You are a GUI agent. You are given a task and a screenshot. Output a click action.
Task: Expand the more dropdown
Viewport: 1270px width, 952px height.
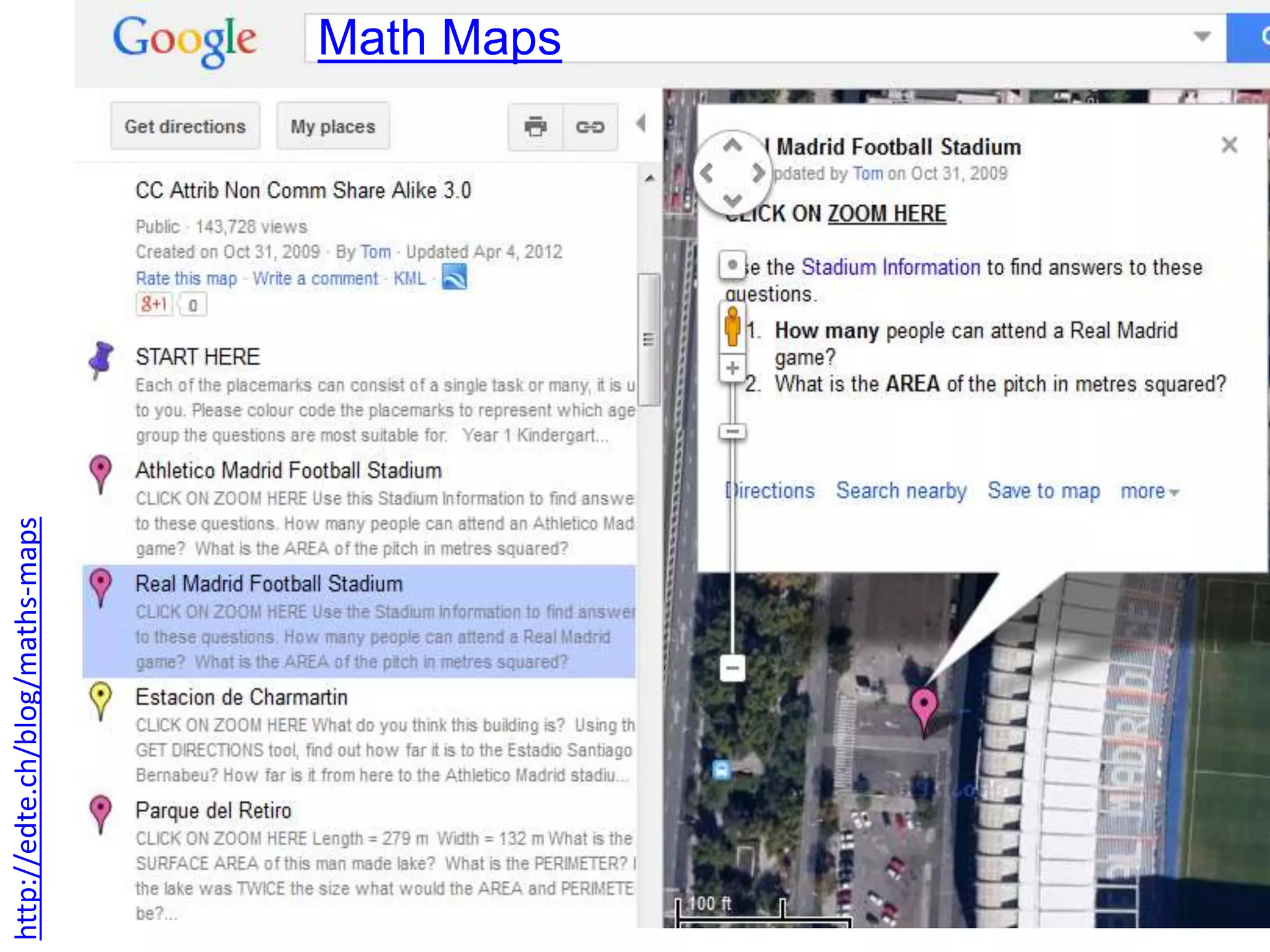point(1150,491)
